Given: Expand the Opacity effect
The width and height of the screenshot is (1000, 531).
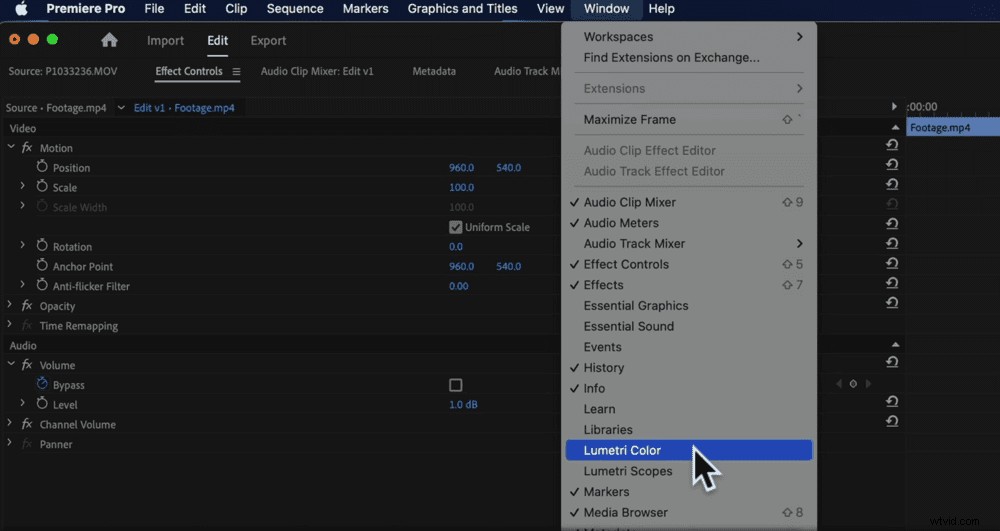Looking at the screenshot, I should click(x=10, y=305).
